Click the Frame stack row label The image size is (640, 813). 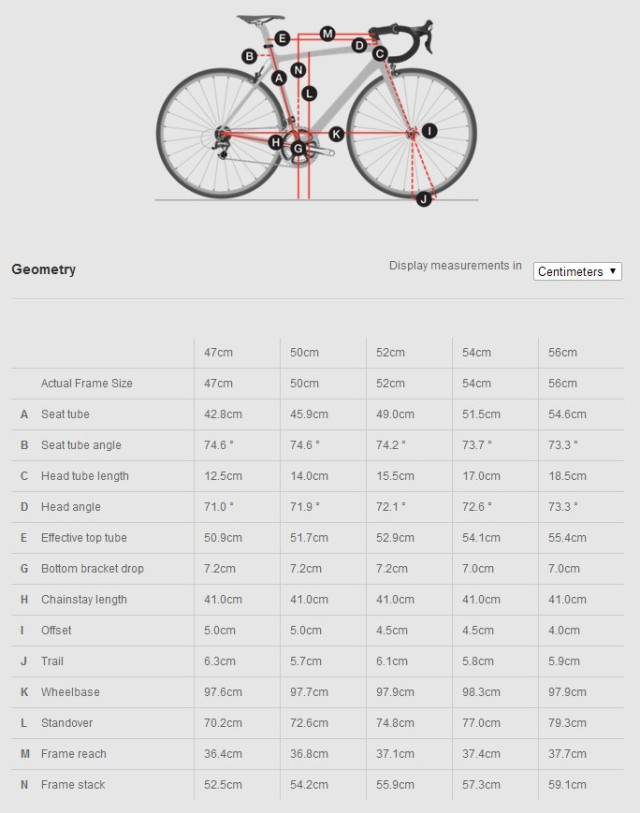(x=73, y=785)
